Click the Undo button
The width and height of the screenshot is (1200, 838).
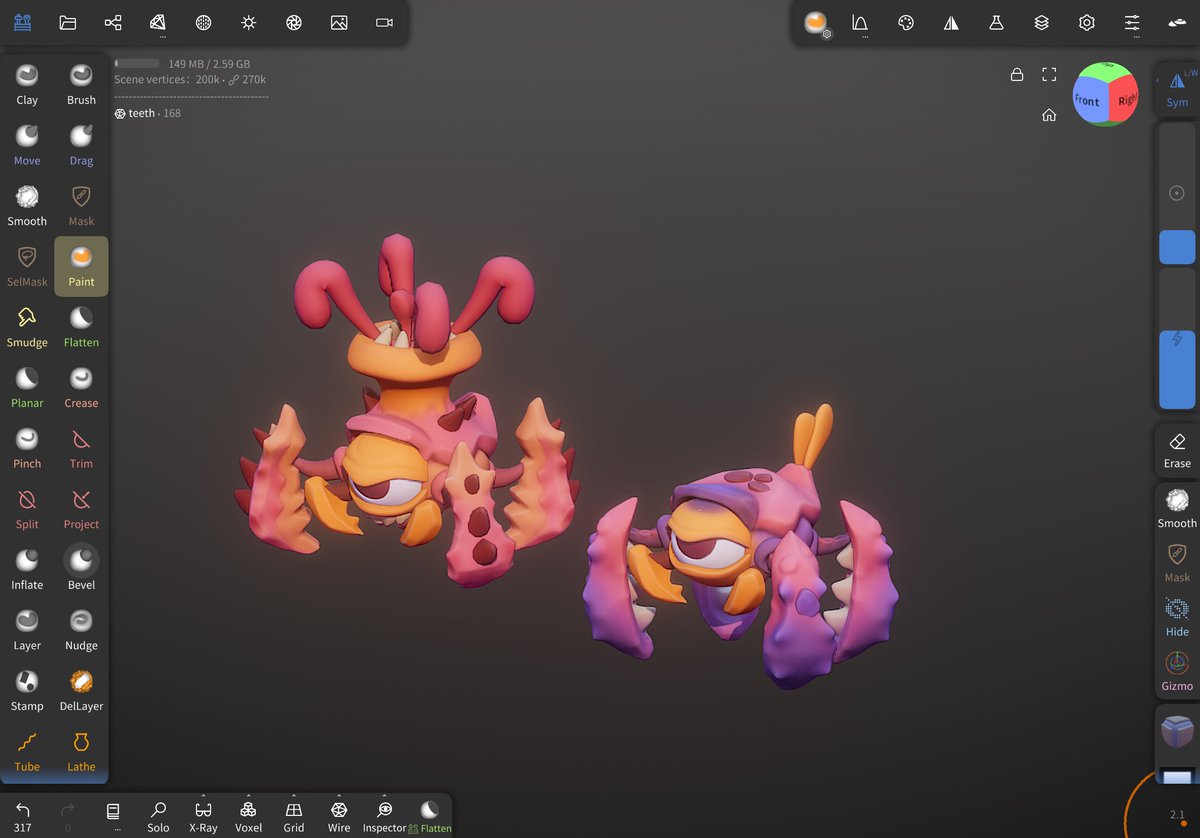coord(23,816)
